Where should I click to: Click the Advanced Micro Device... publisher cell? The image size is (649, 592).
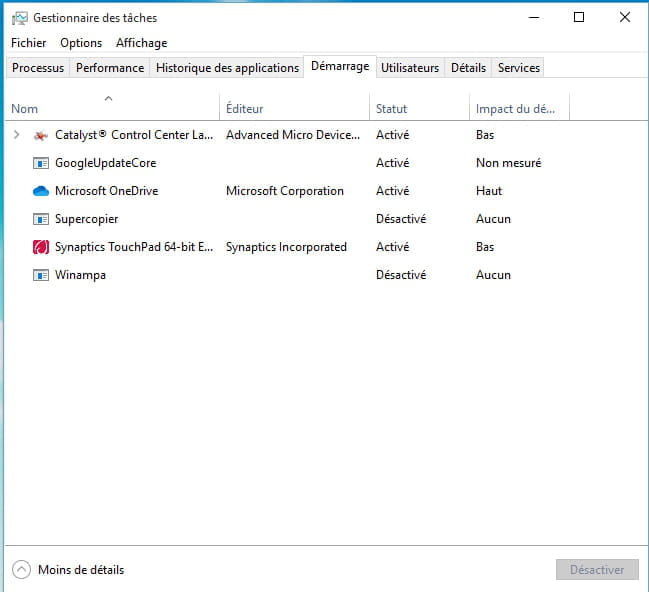click(x=293, y=135)
